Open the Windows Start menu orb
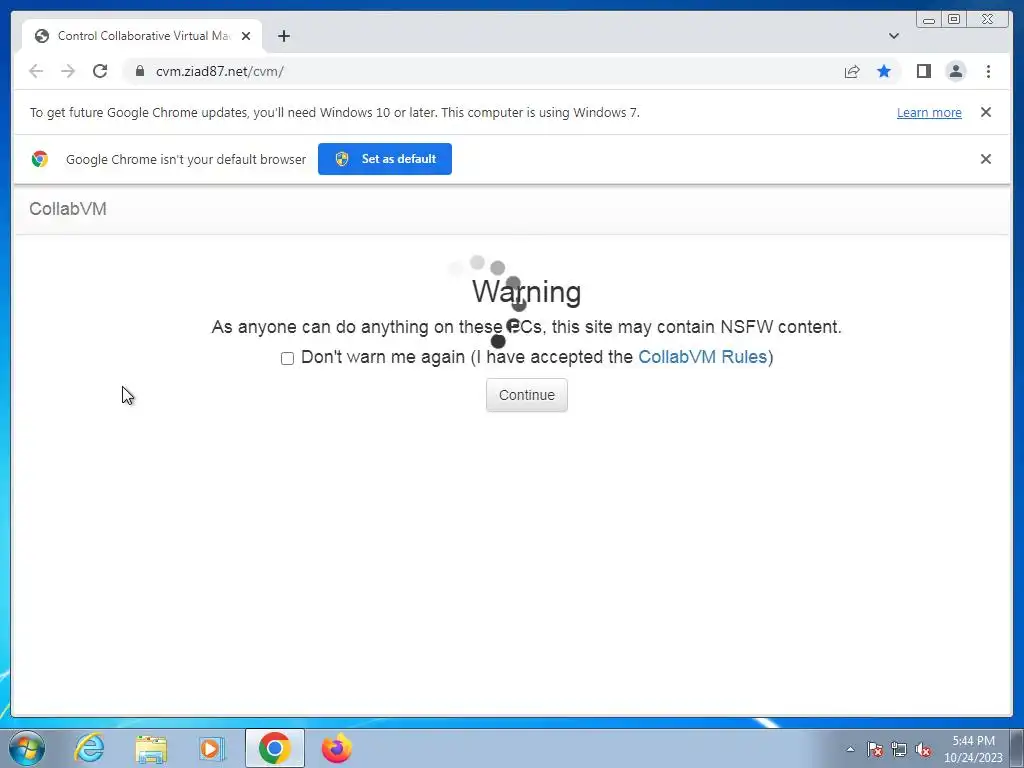The image size is (1024, 768). coord(27,748)
